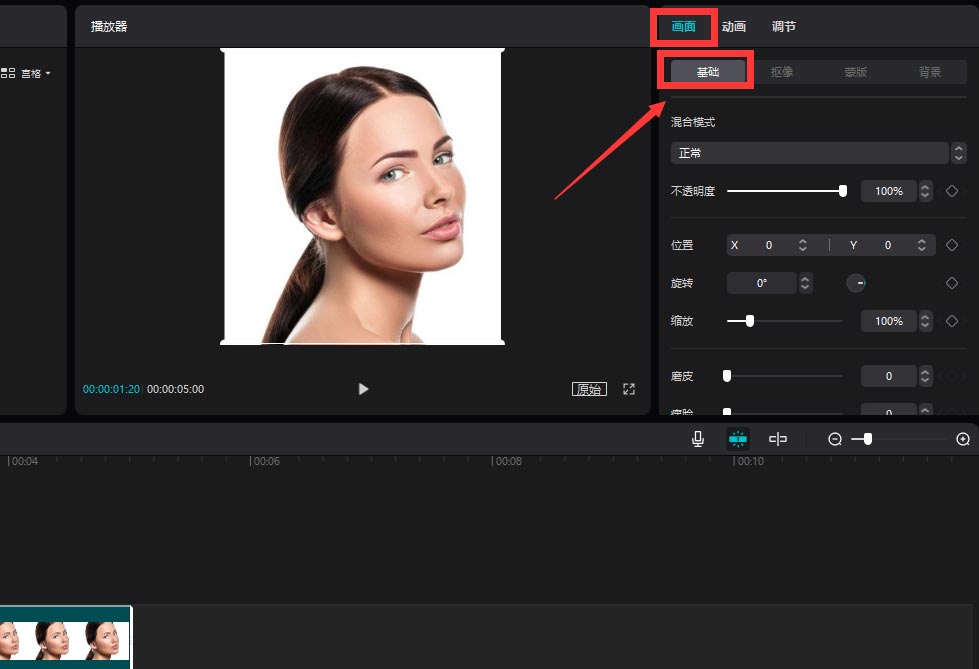
Task: Switch to the 基础 panel section
Action: pos(706,70)
